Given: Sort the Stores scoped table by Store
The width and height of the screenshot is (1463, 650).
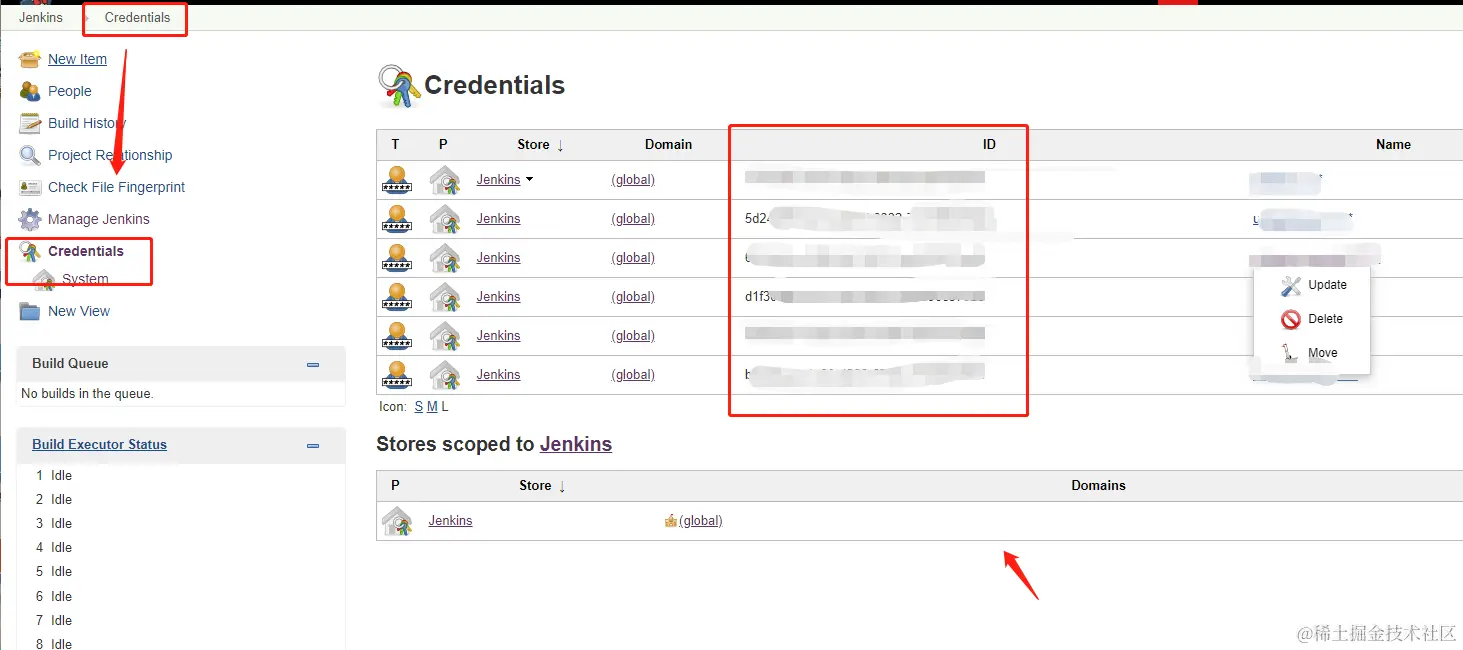Looking at the screenshot, I should coord(543,486).
